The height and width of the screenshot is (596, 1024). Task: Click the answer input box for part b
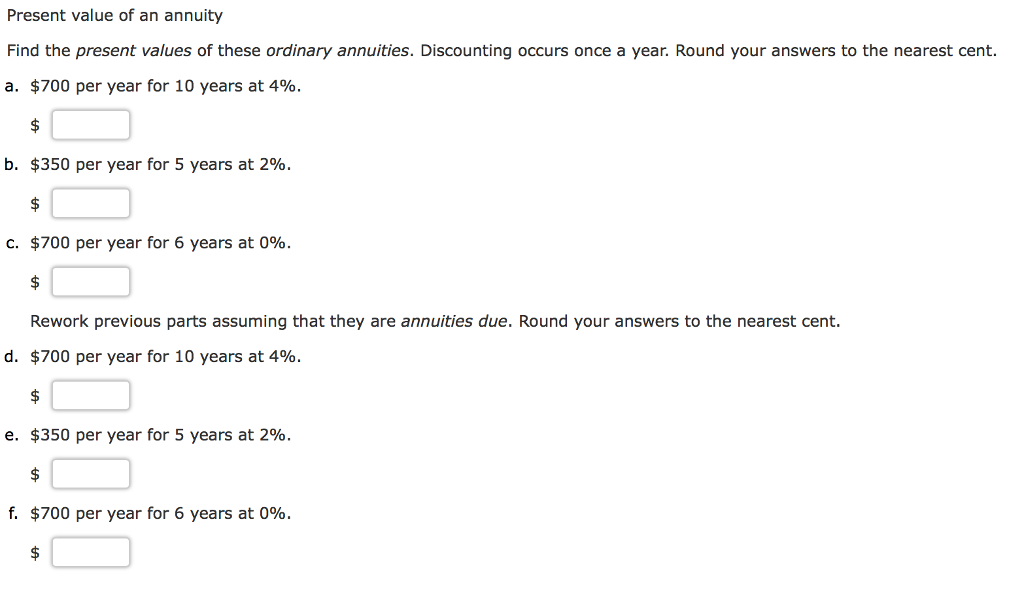[x=90, y=203]
